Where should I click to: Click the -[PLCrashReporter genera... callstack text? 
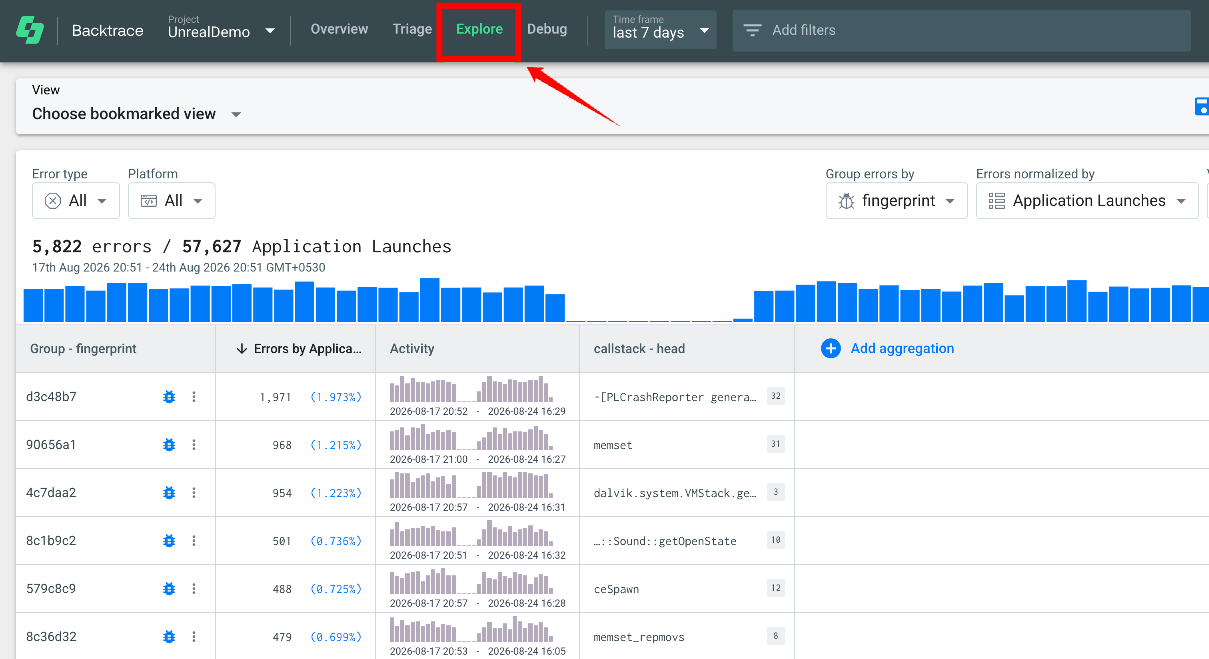675,397
